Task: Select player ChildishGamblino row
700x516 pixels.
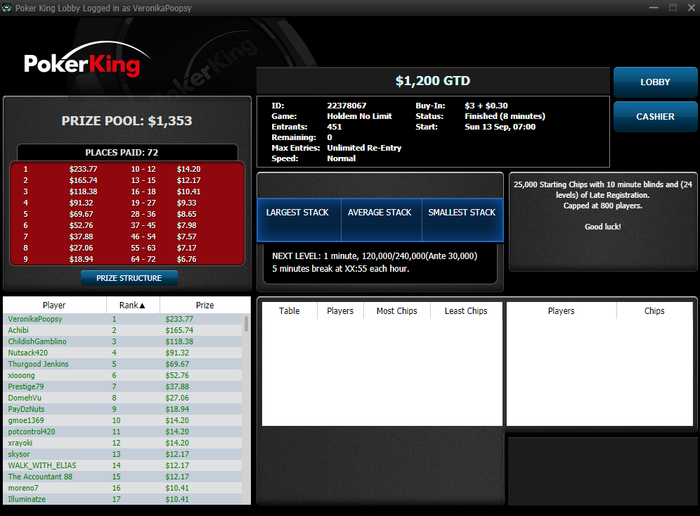Action: coord(123,341)
